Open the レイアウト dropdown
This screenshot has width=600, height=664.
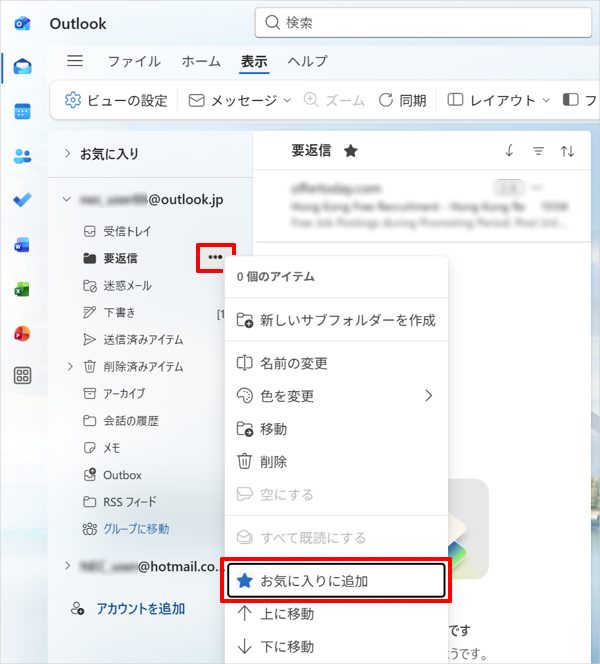coord(499,101)
